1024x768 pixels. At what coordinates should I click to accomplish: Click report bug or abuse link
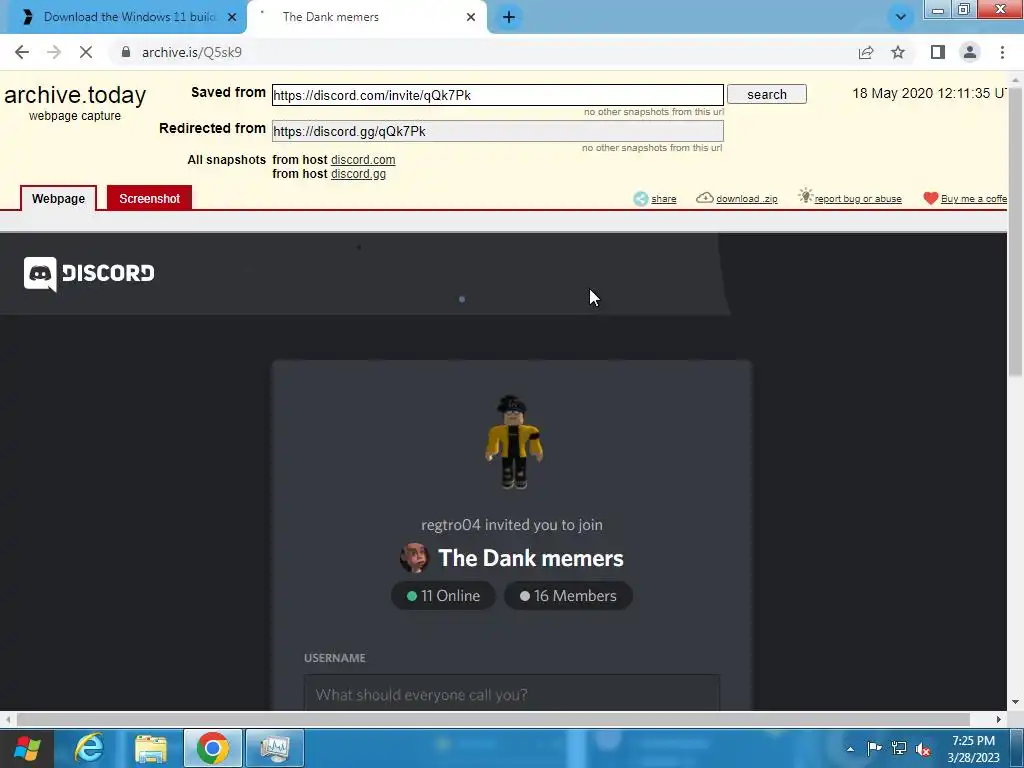click(850, 198)
